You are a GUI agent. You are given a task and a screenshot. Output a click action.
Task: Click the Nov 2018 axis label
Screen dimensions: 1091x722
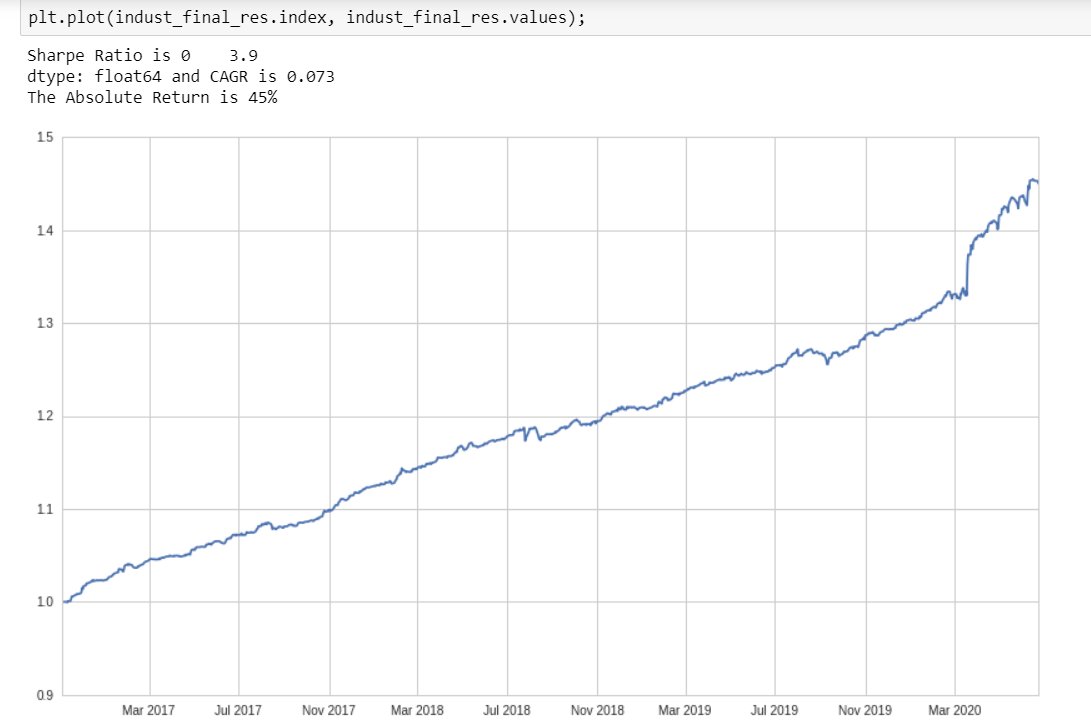click(x=596, y=709)
